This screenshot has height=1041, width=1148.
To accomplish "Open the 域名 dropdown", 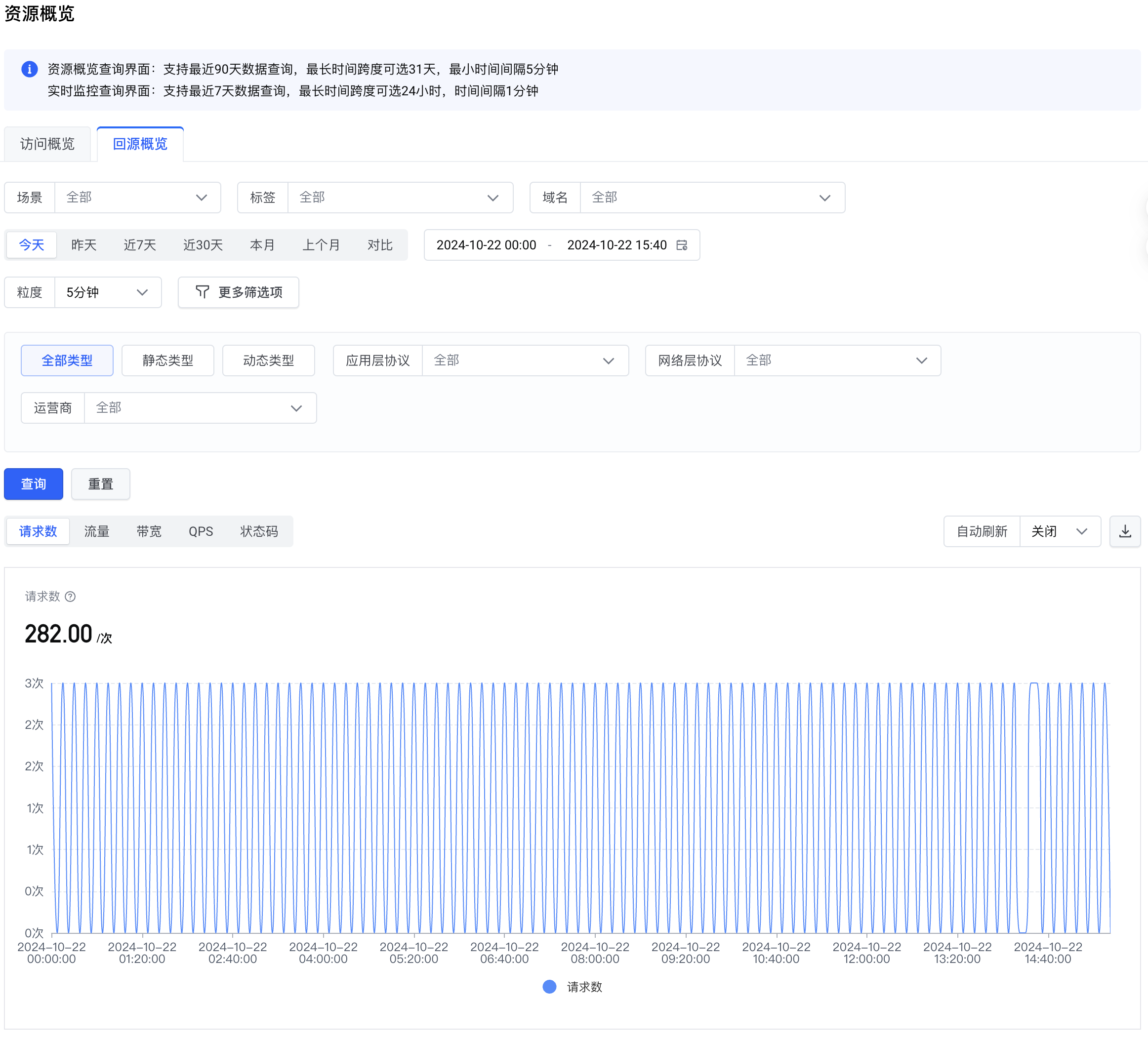I will (687, 198).
